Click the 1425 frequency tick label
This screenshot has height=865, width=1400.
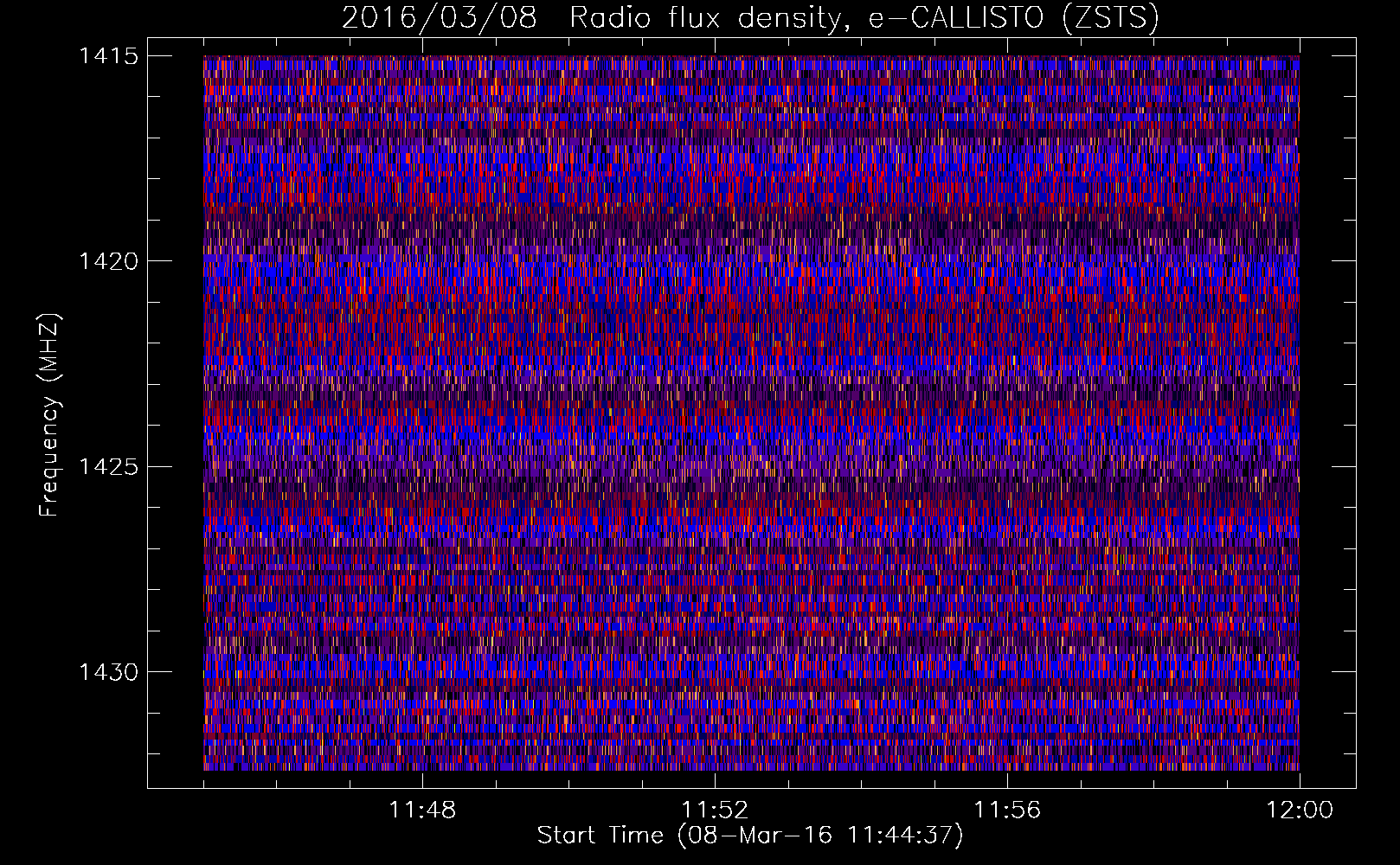(x=108, y=467)
